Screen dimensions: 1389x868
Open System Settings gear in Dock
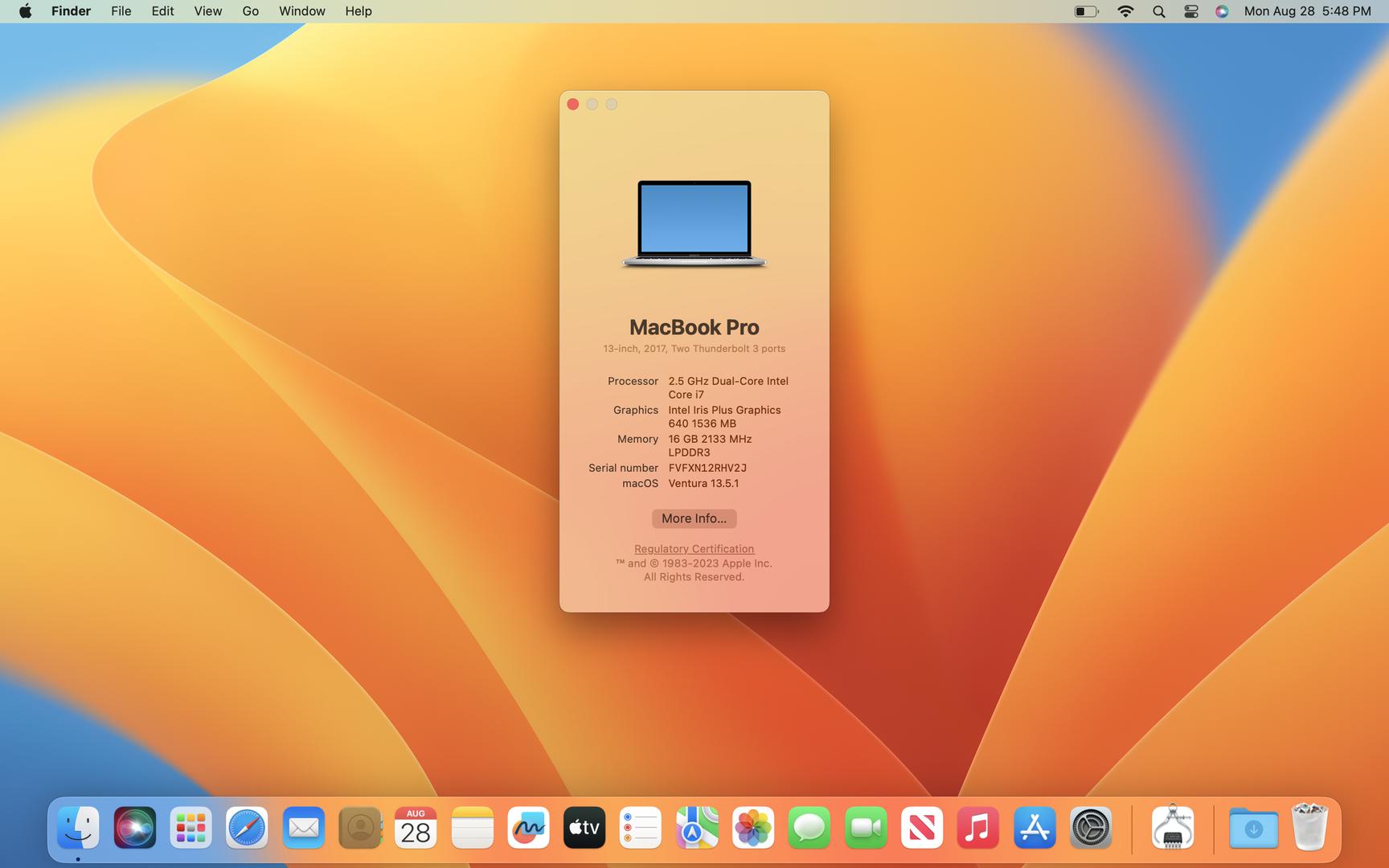(x=1091, y=828)
